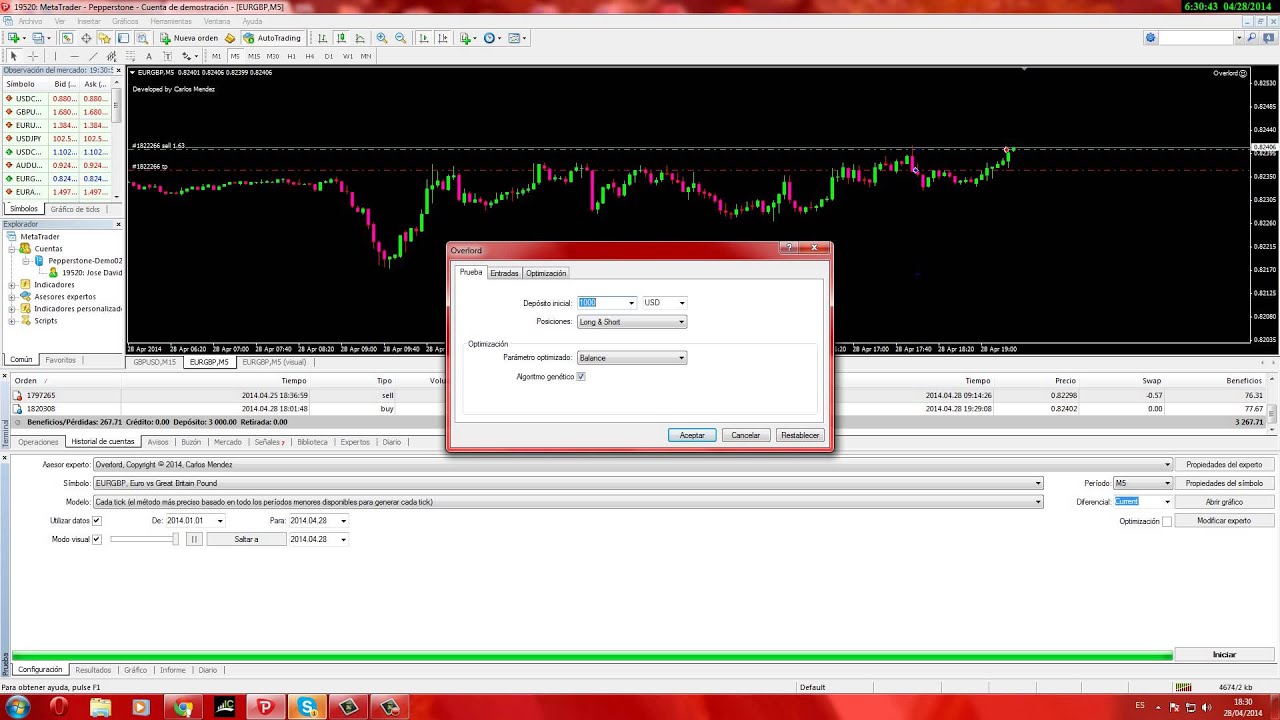Click Aceptar in the Overlord dialog
1280x720 pixels.
coord(692,435)
